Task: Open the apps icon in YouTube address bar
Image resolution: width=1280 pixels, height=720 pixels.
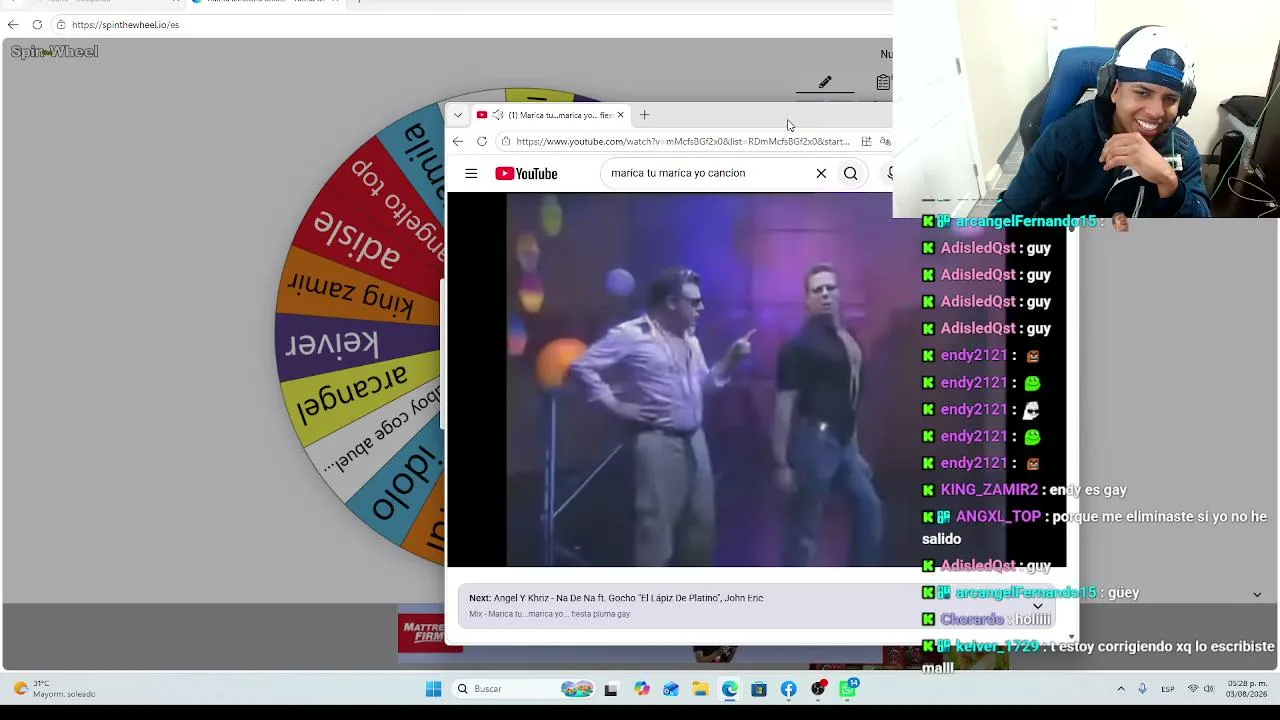Action: 867,142
